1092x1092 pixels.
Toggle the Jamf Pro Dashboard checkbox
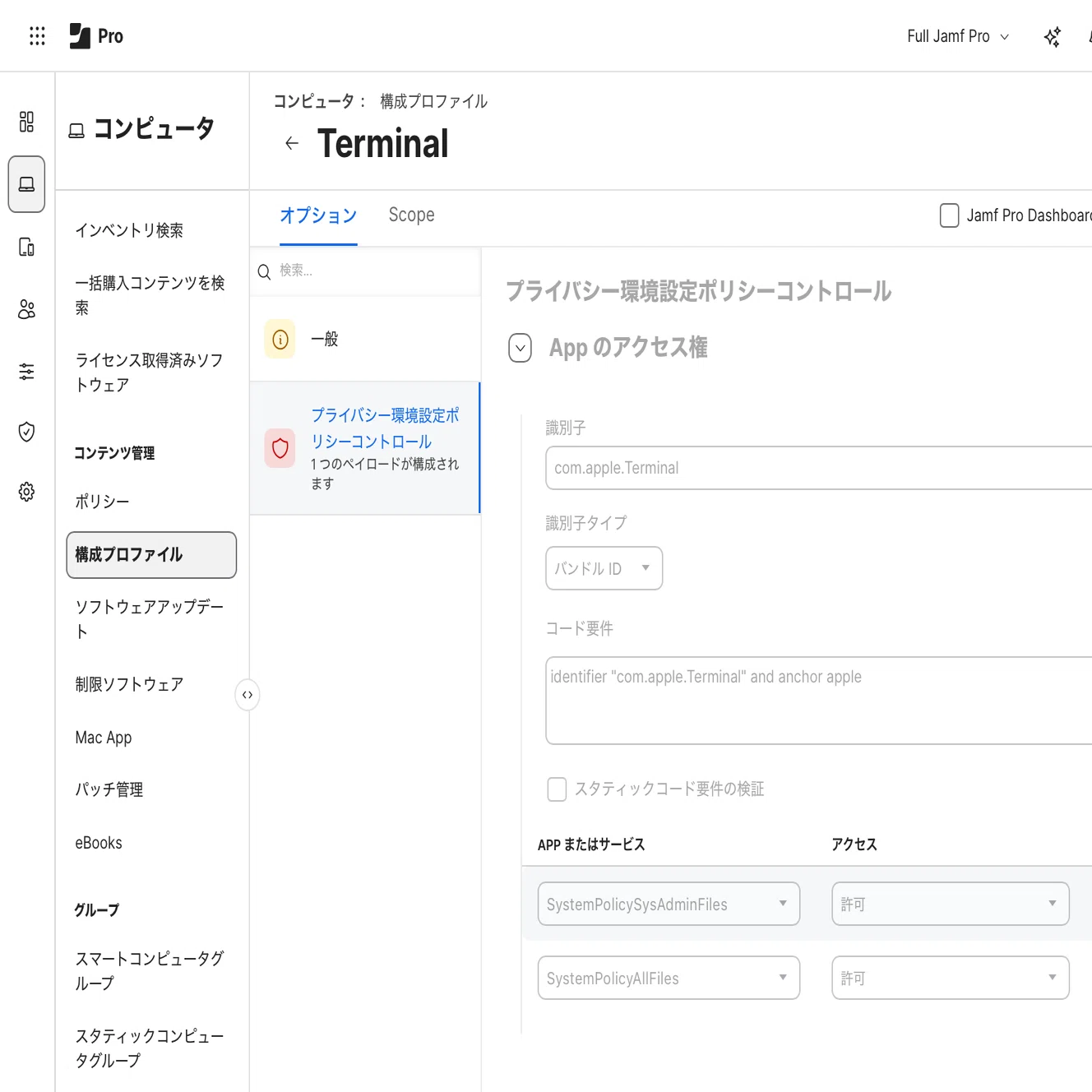tap(949, 215)
